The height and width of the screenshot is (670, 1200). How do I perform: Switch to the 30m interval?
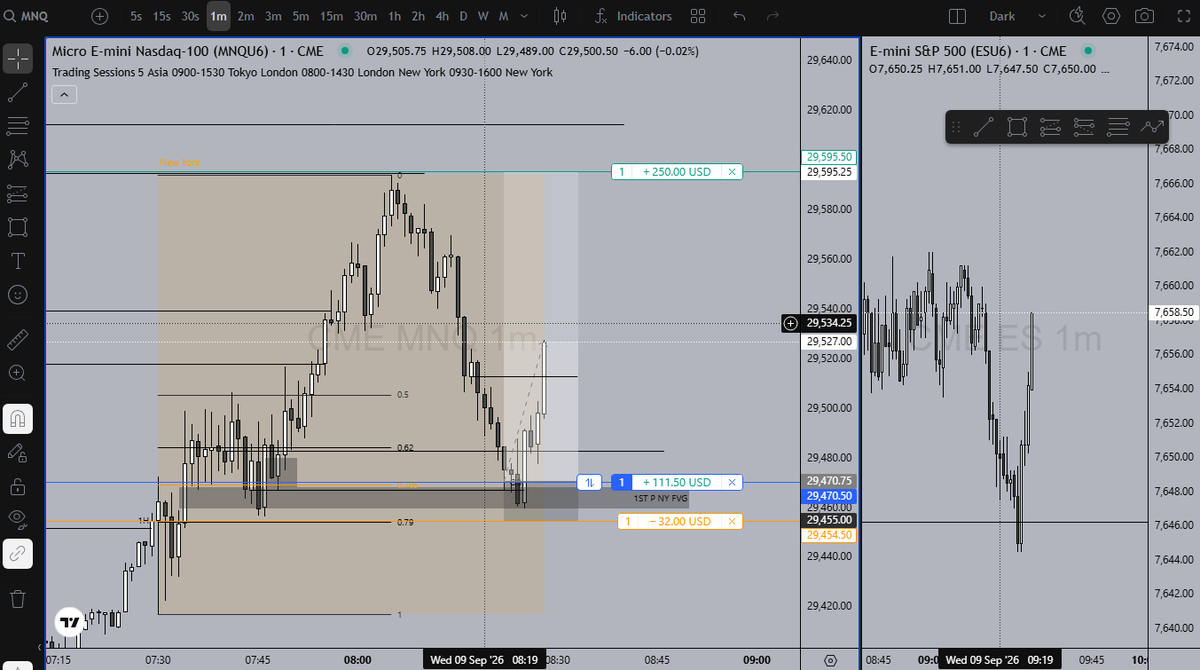[x=365, y=16]
